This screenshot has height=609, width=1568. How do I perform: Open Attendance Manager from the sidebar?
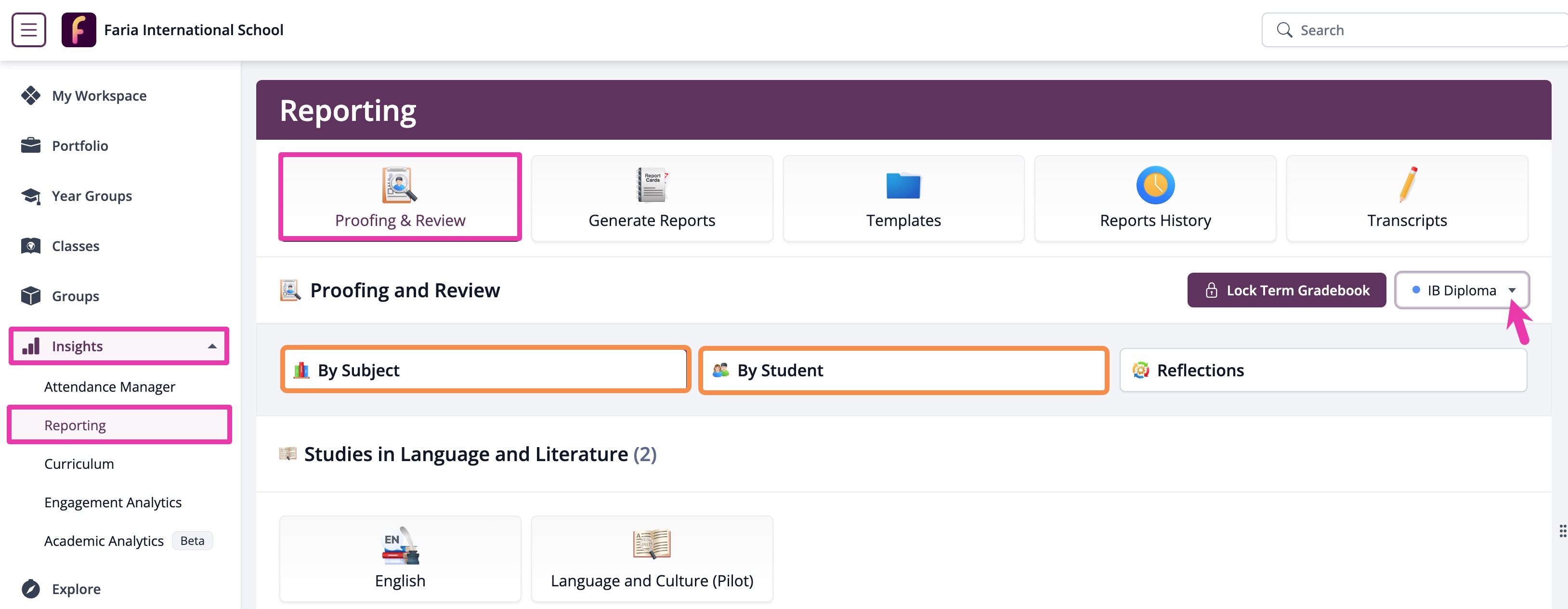tap(110, 386)
